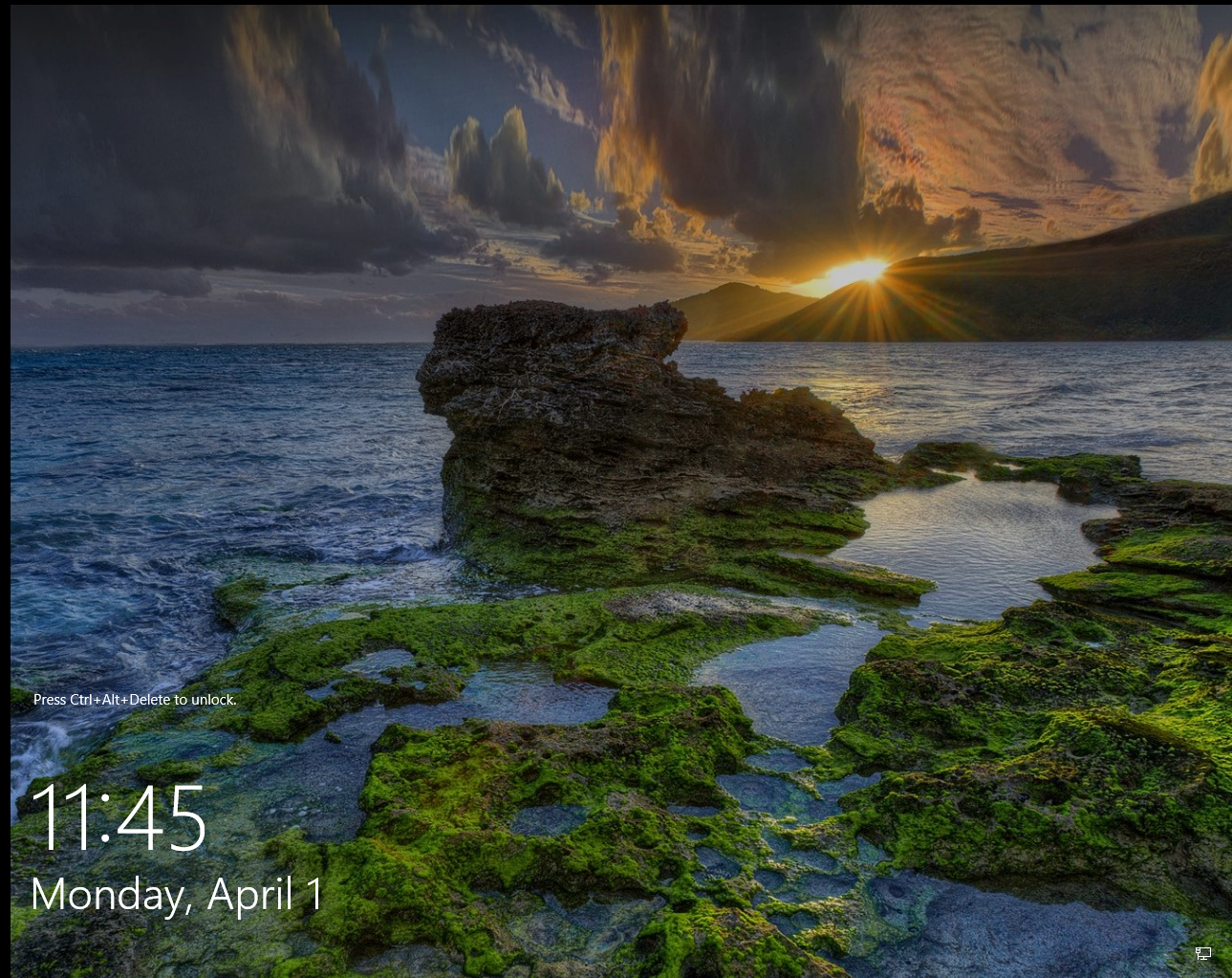The image size is (1232, 978).
Task: Click the hour digits '11' in the clock
Action: 61,818
